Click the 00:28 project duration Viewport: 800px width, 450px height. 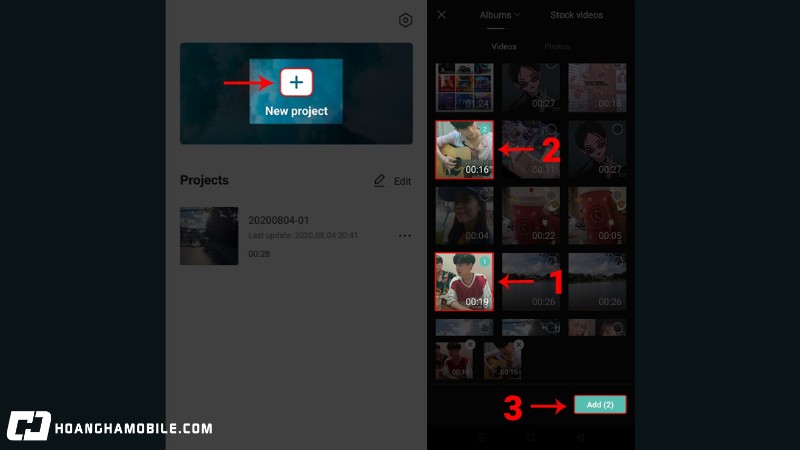[x=259, y=254]
